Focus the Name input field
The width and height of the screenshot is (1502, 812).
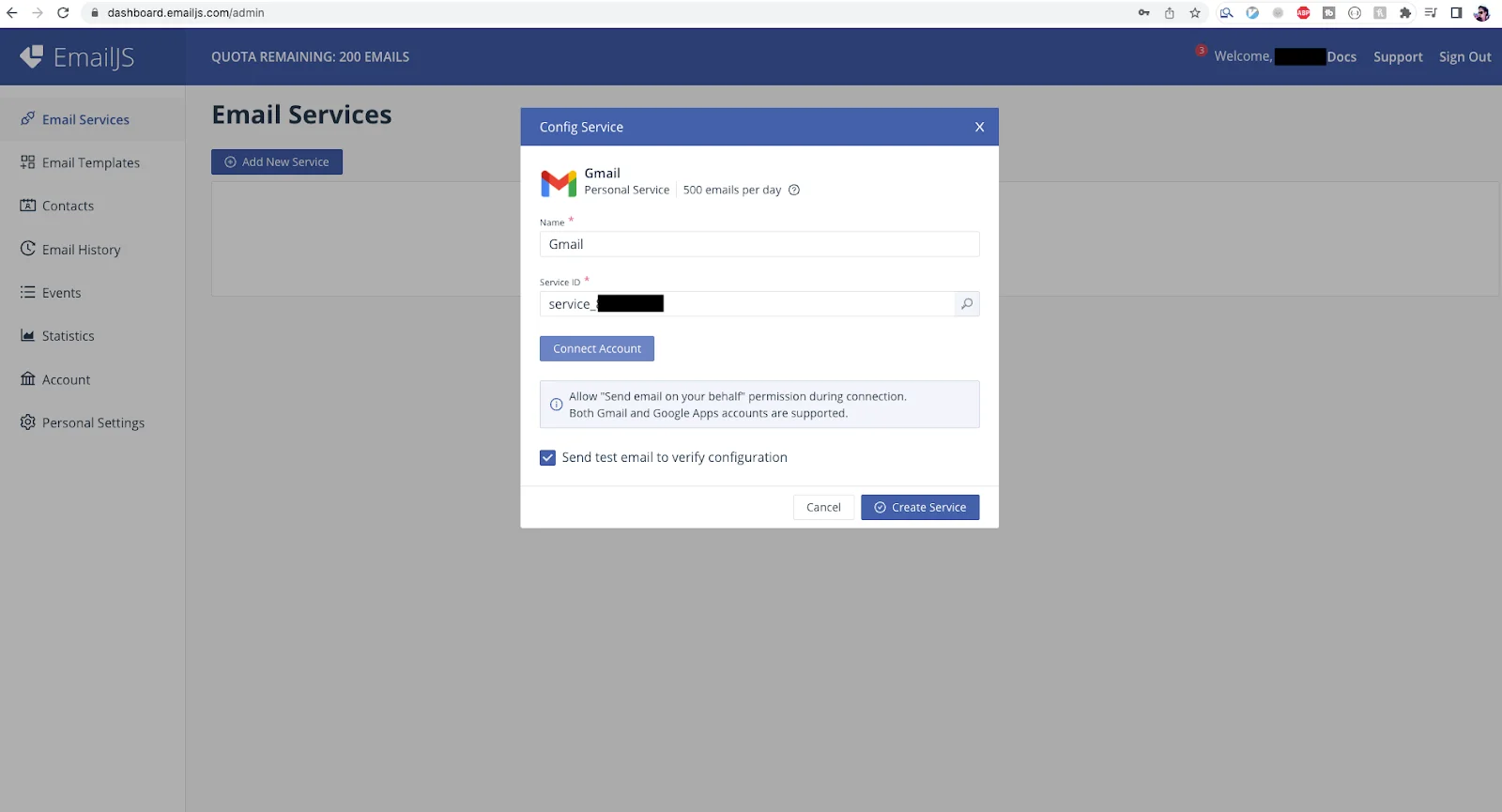click(759, 244)
